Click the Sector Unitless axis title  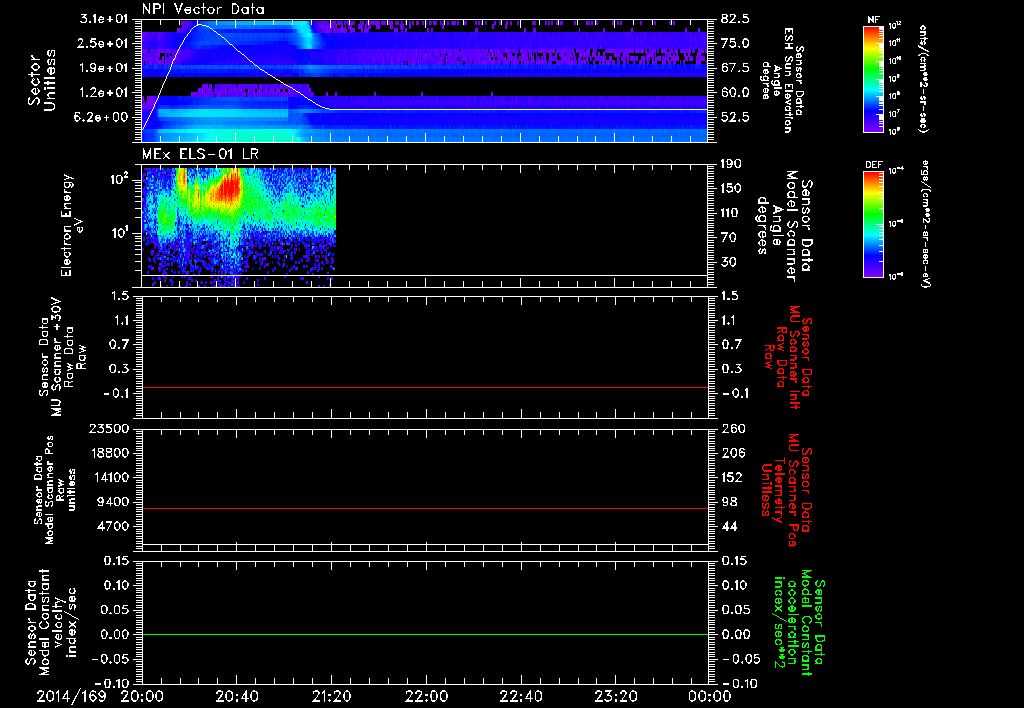point(42,80)
